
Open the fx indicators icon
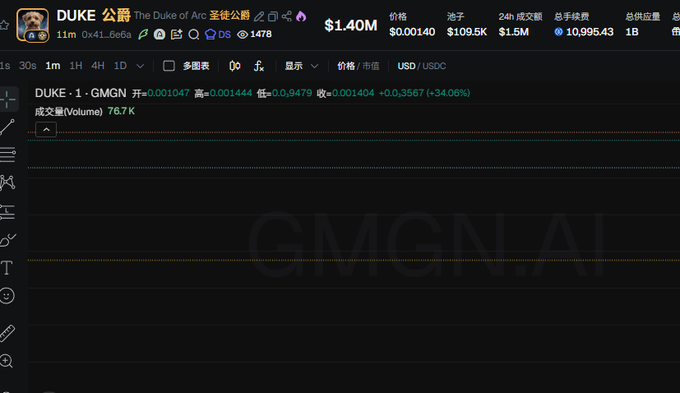[x=259, y=66]
